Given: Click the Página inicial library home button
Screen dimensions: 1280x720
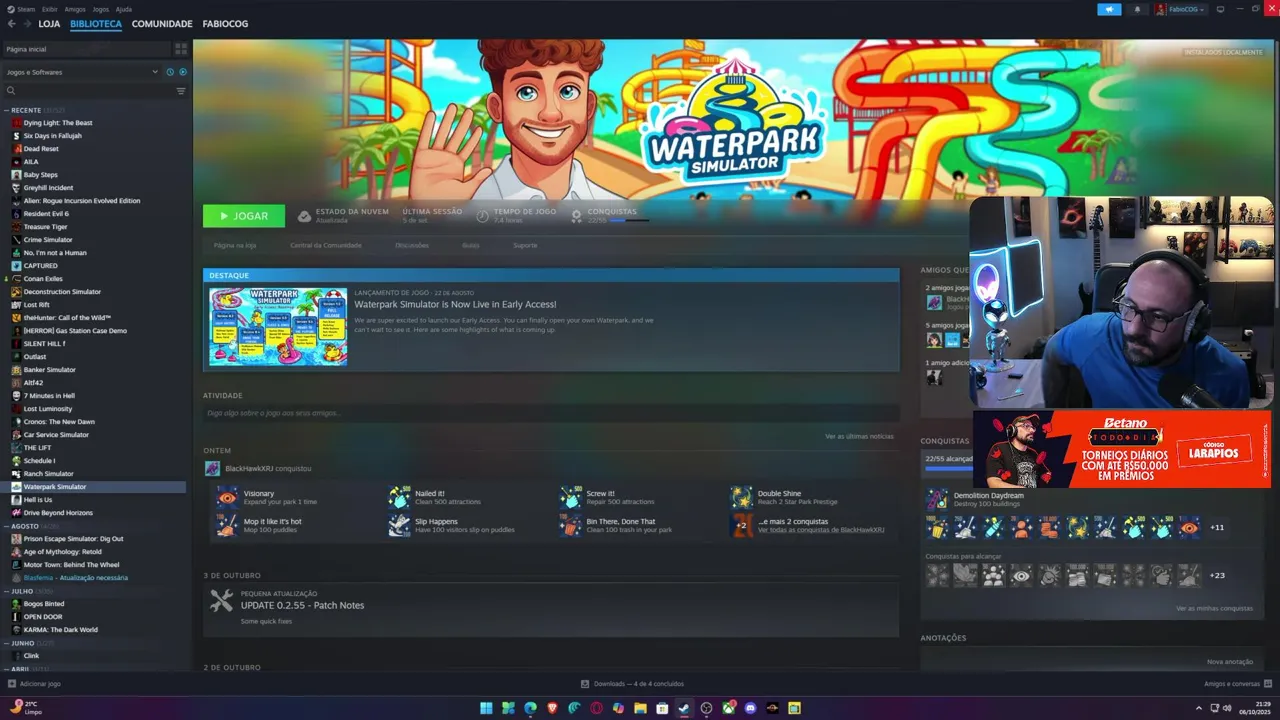Looking at the screenshot, I should 88,48.
